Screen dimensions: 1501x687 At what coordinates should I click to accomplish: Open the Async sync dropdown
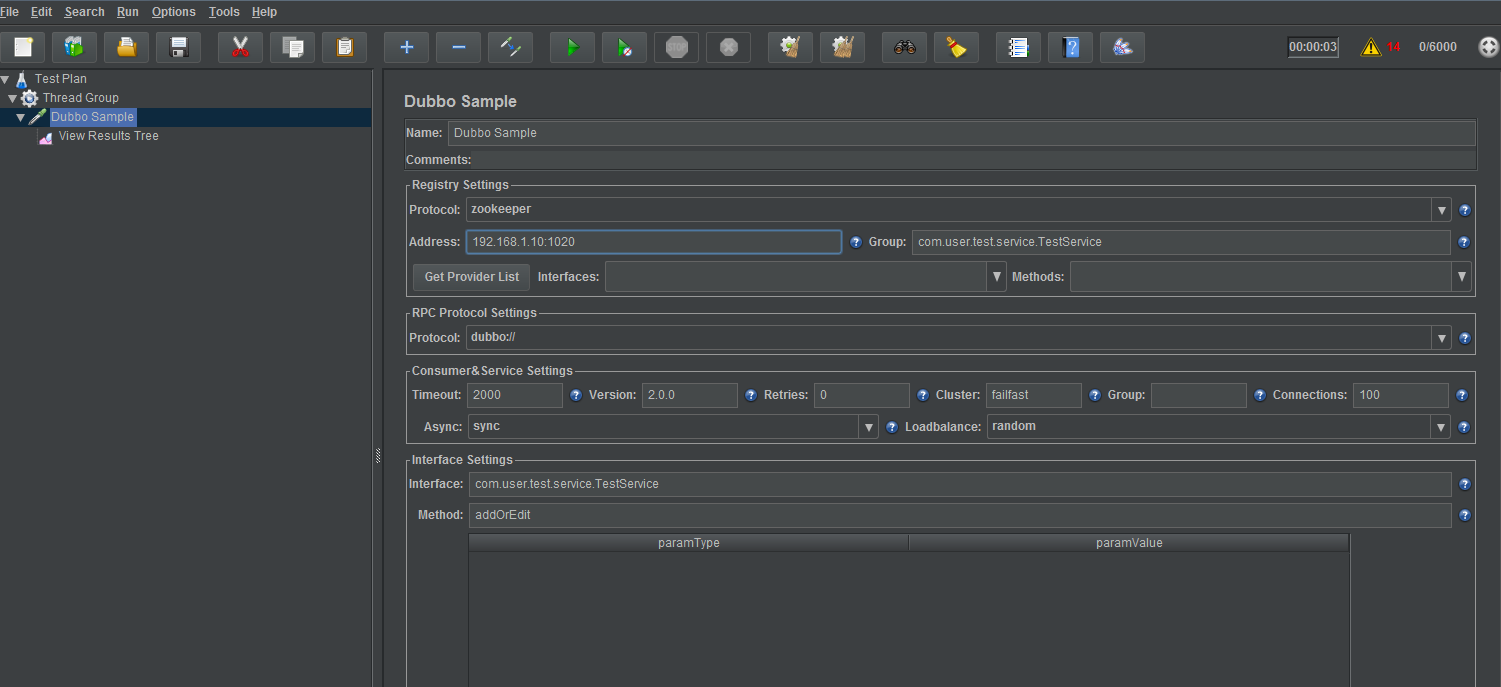coord(868,427)
